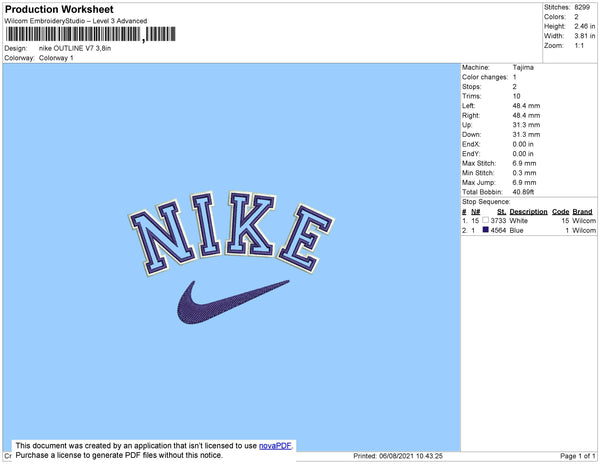Click the Machine value Tajima

click(x=523, y=68)
